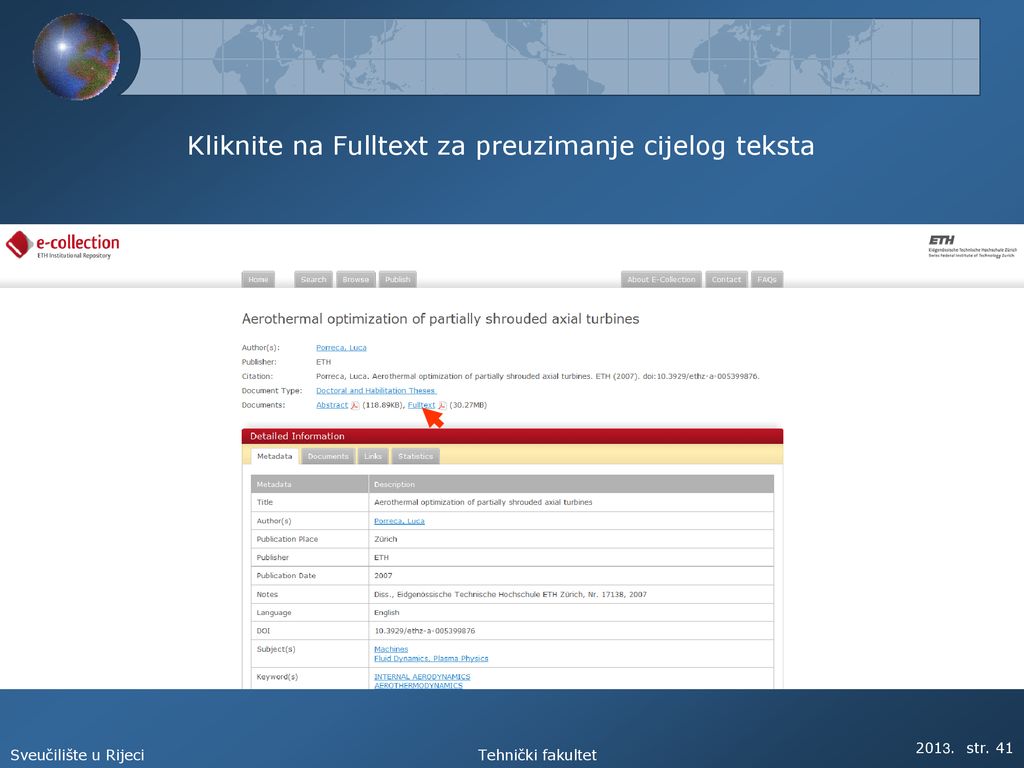Click Tehnički fakultet footer text

[537, 755]
